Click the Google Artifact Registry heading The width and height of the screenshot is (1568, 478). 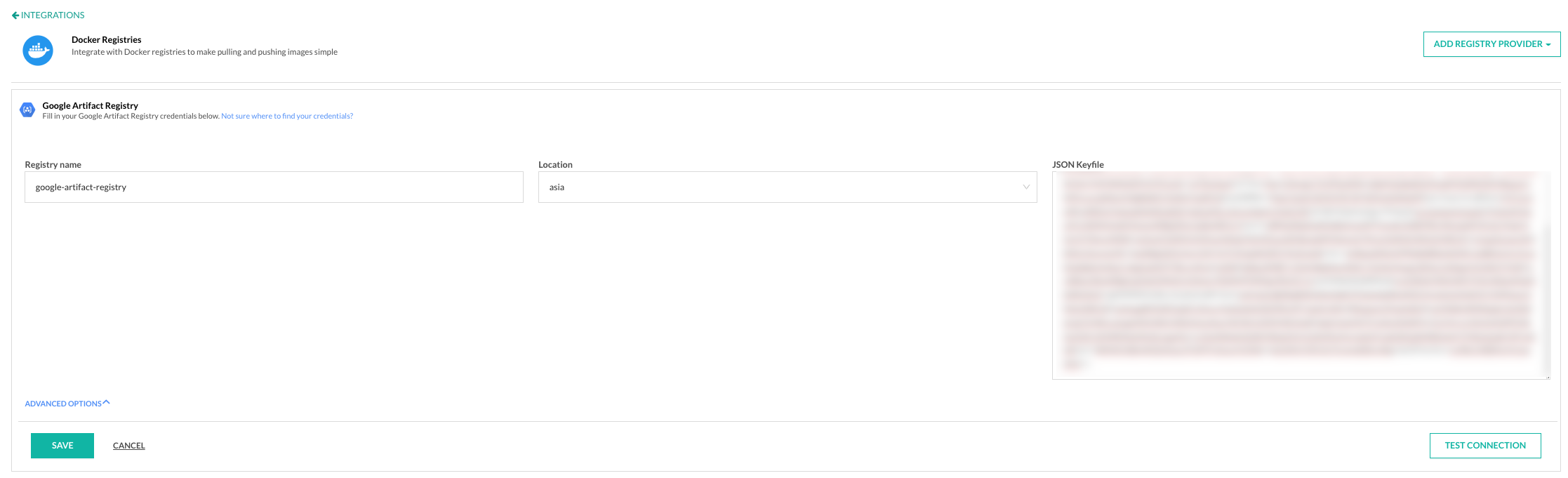(x=91, y=105)
